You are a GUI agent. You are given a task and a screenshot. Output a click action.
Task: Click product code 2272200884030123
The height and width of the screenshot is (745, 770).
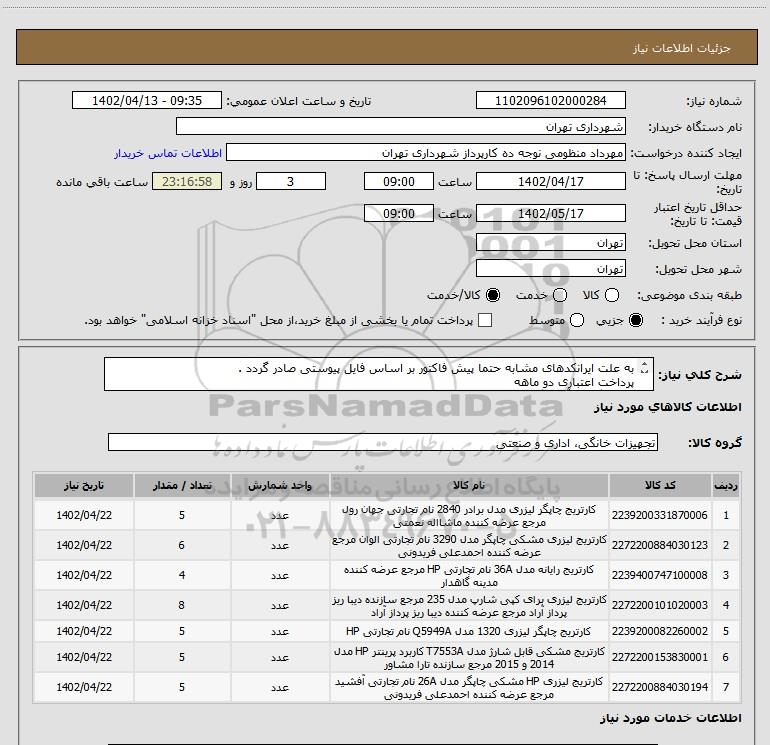pos(660,545)
